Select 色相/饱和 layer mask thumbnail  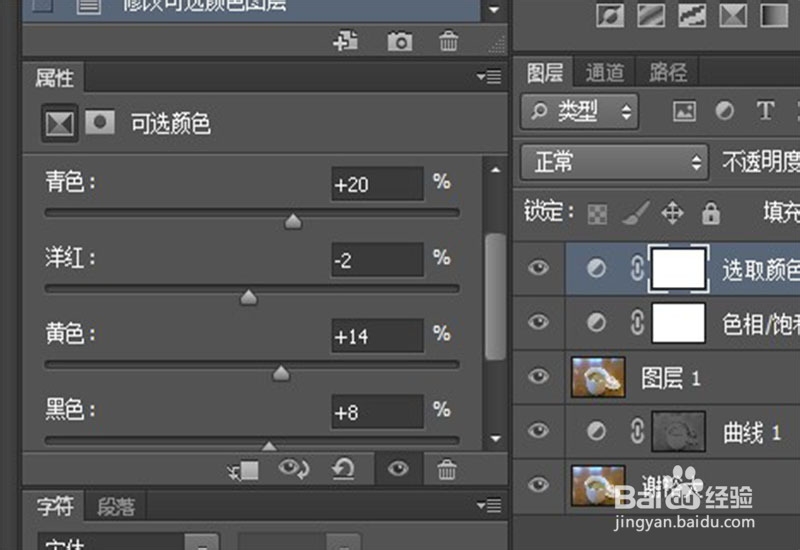coord(678,323)
